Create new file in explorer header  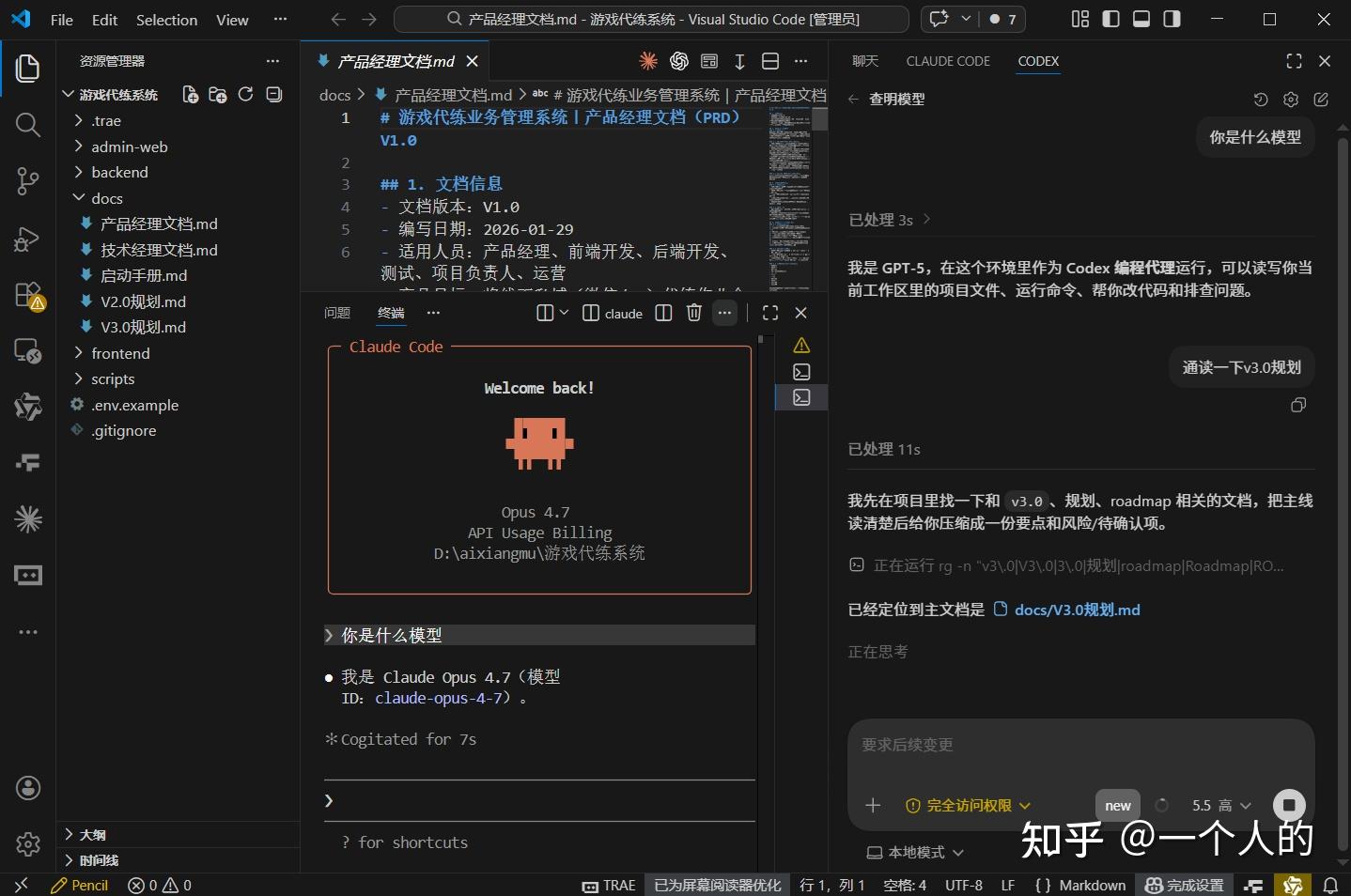point(190,95)
